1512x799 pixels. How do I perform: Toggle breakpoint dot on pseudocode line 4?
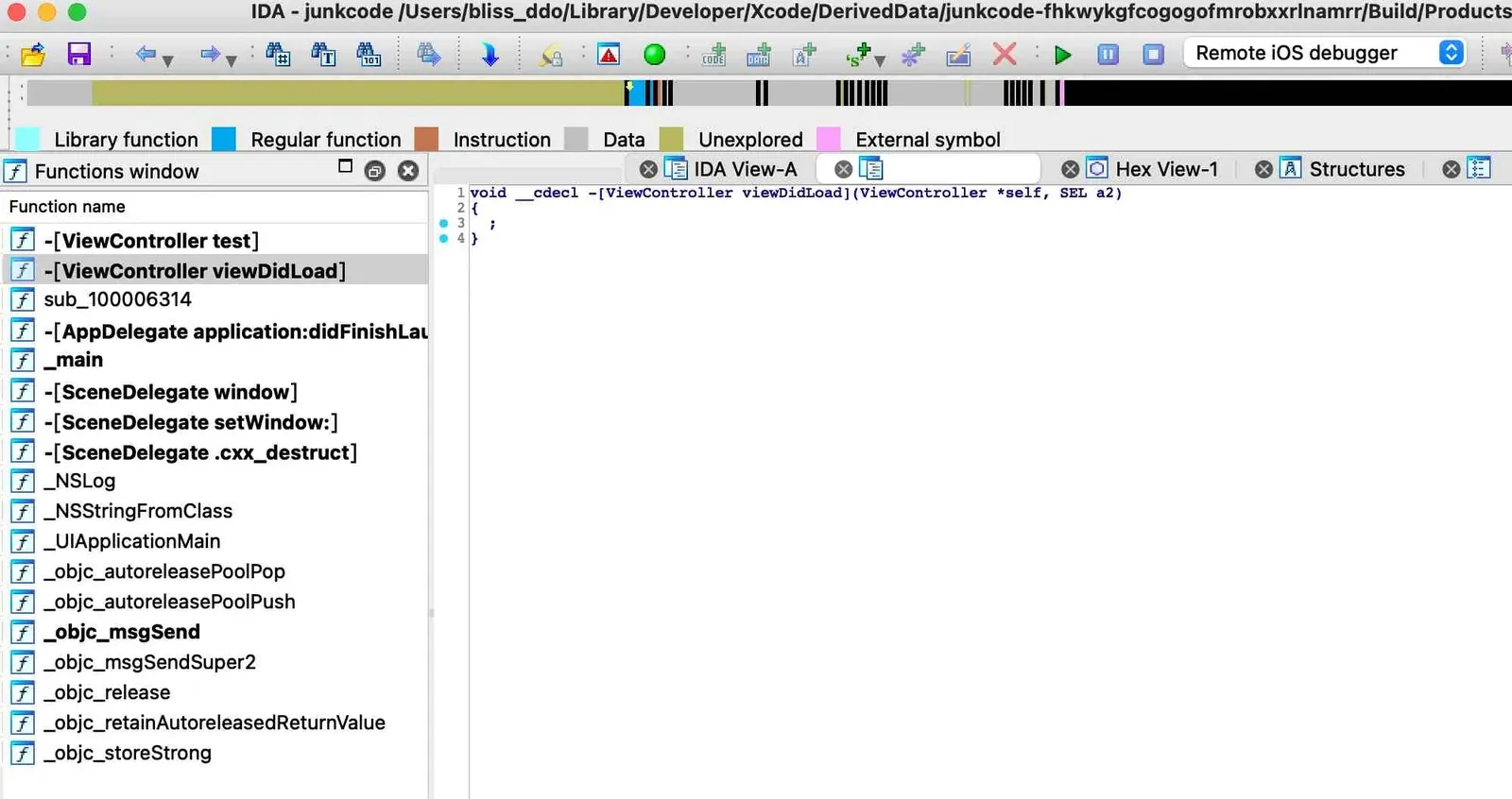(443, 239)
